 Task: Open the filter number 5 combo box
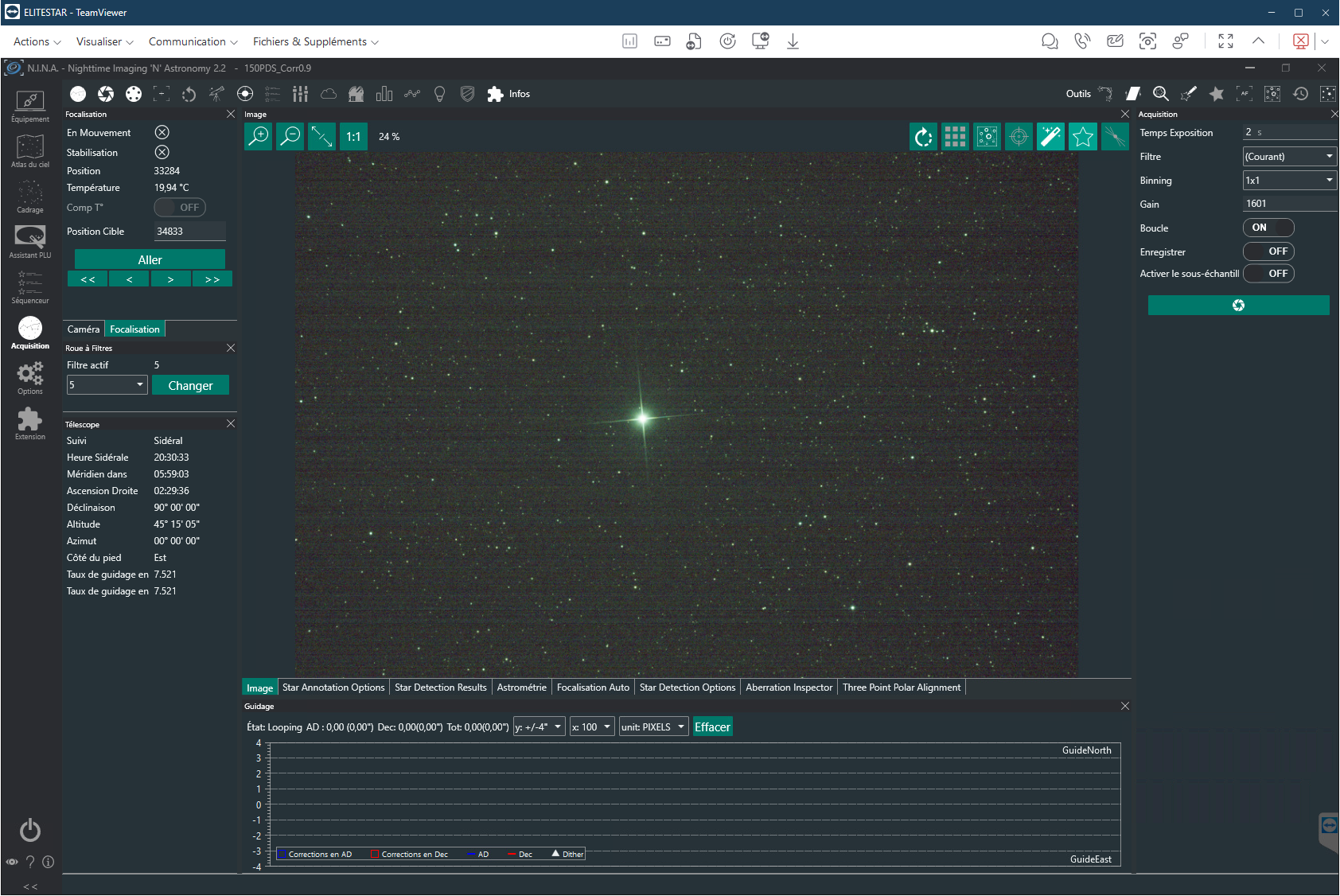(107, 385)
